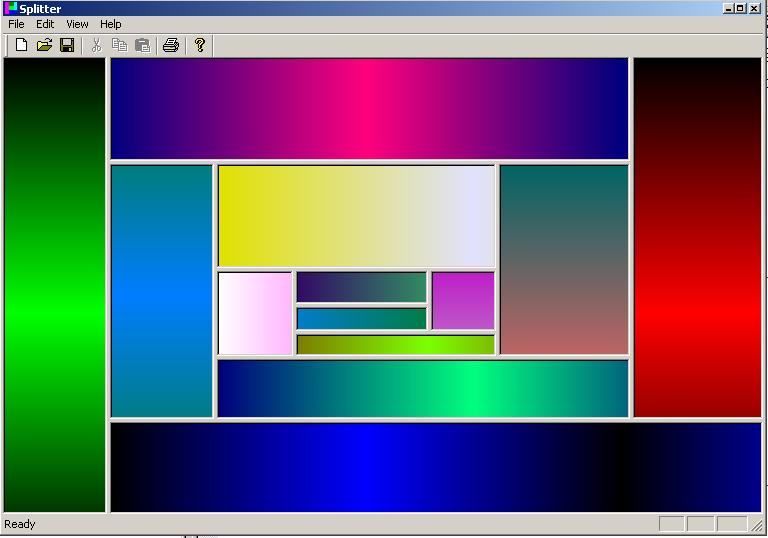Maximize the Splitter window
768x538 pixels.
tap(740, 8)
